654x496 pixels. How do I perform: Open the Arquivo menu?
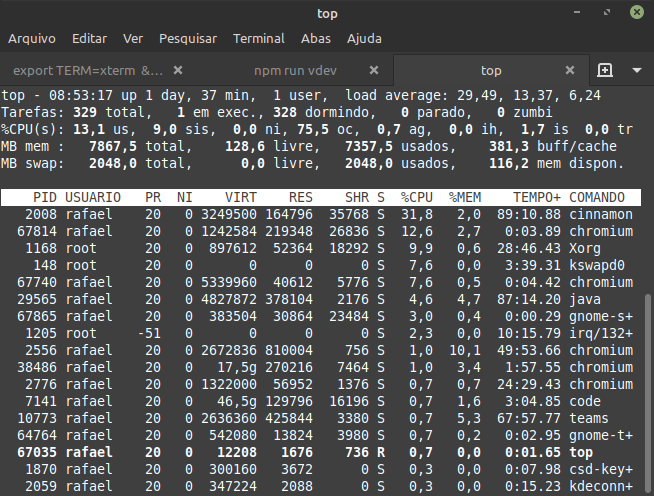pyautogui.click(x=32, y=38)
